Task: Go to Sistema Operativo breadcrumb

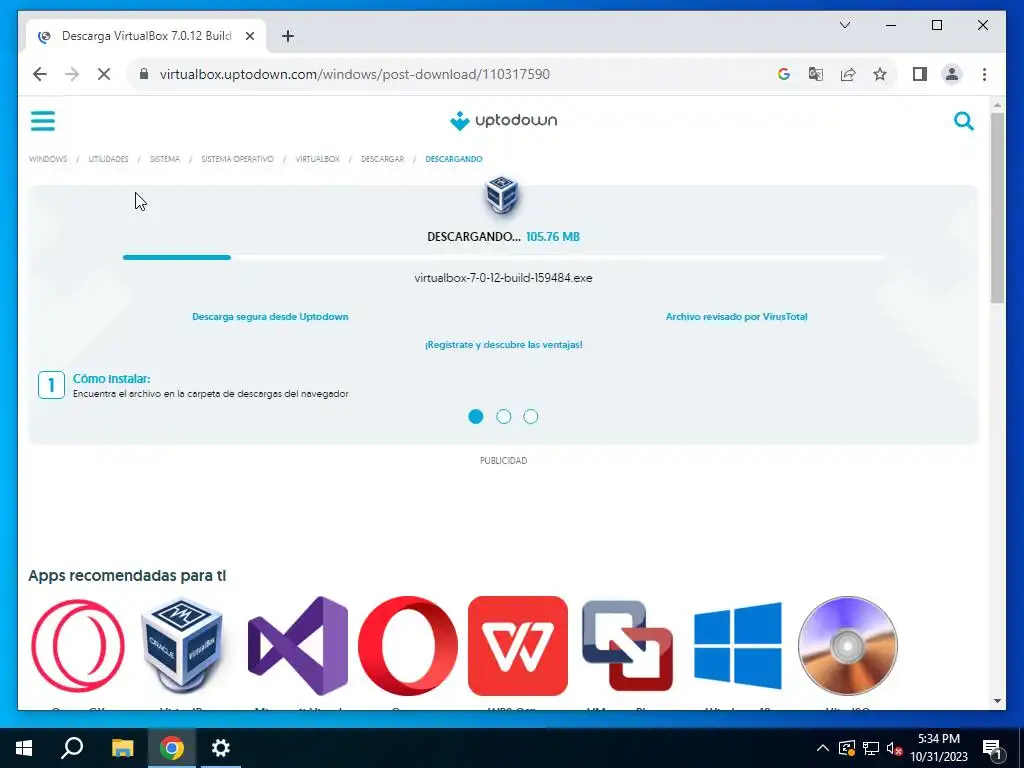Action: coord(237,159)
